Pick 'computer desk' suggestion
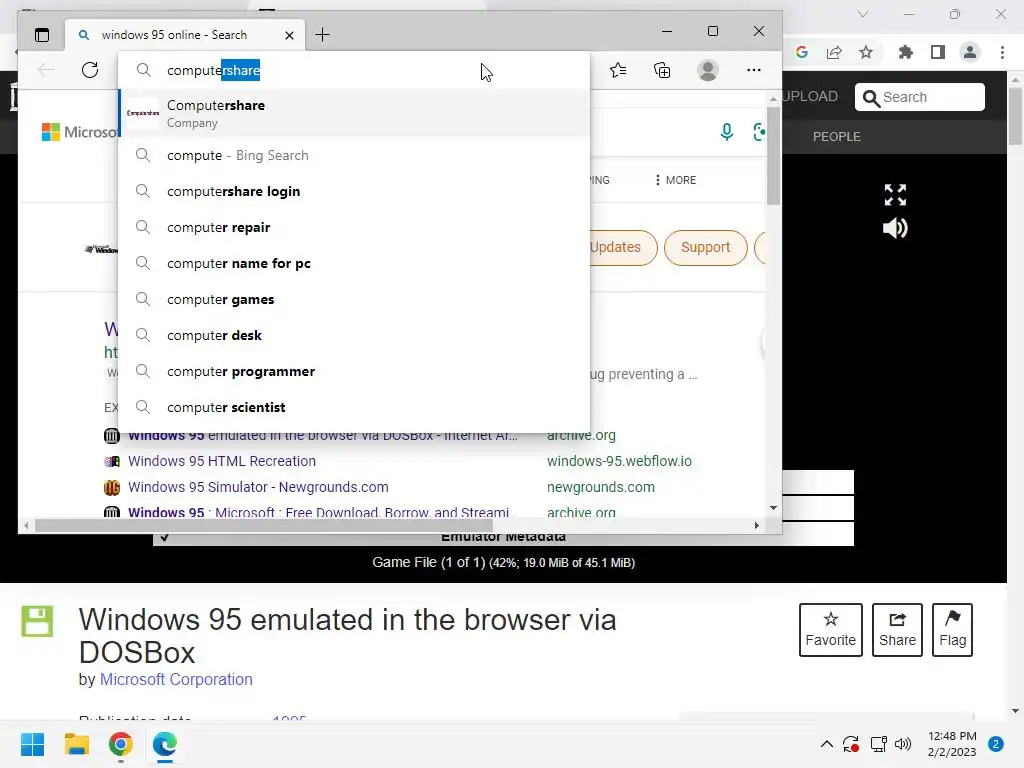 [x=355, y=335]
